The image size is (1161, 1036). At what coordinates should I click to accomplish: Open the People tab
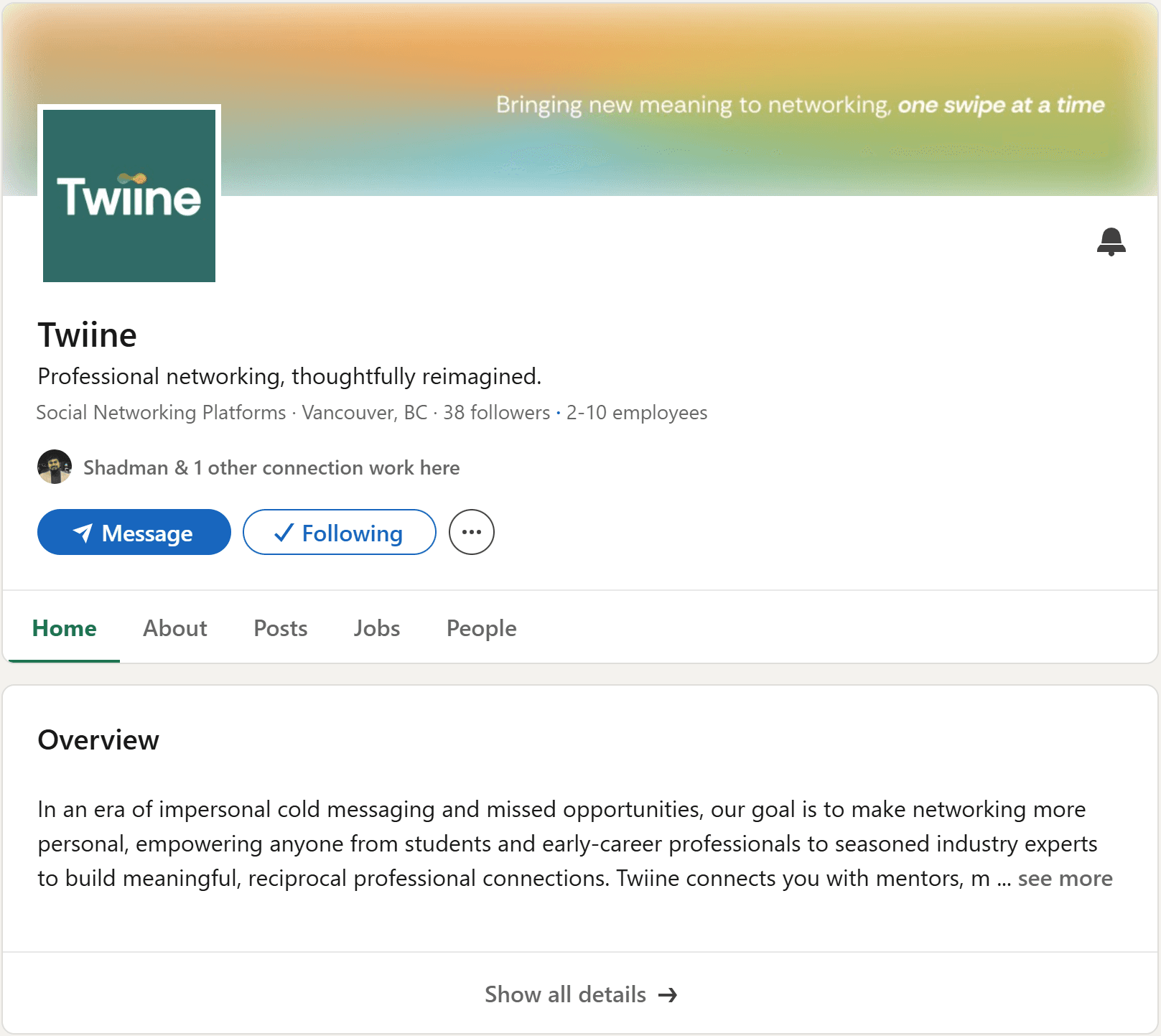[x=482, y=628]
